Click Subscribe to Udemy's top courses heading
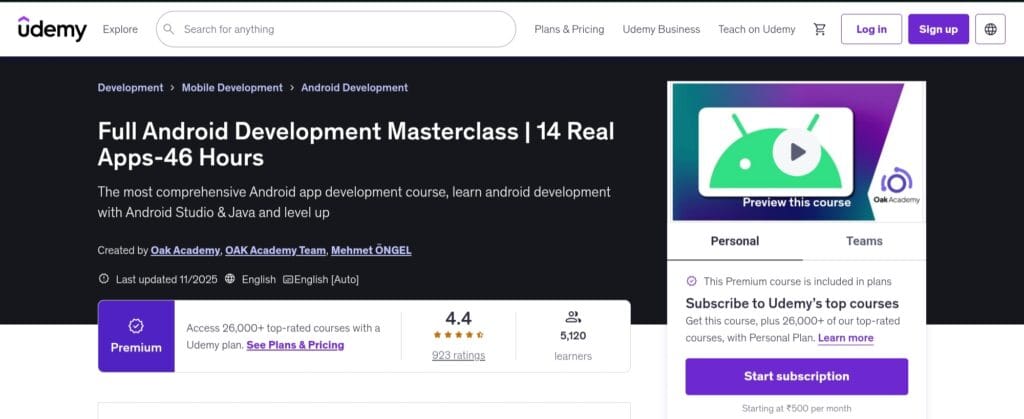The width and height of the screenshot is (1024, 419). click(792, 303)
